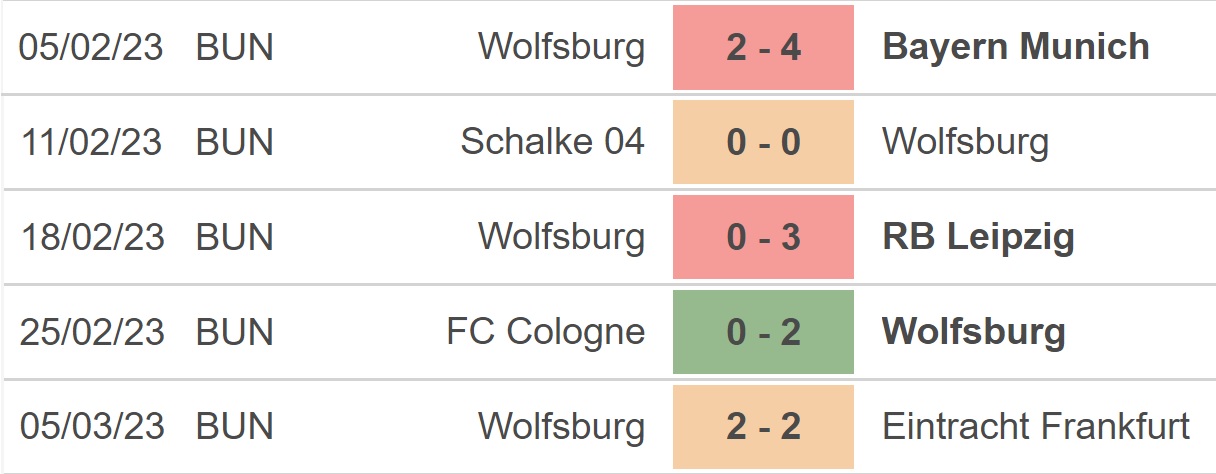Click BUN league label in Eintracht Frankfurt row
This screenshot has height=474, width=1216.
coord(234,427)
